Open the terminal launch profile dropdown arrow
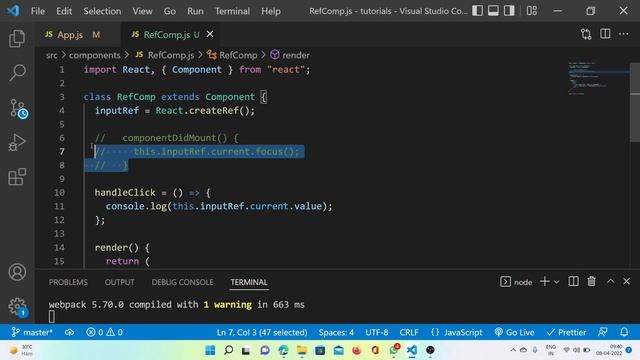The height and width of the screenshot is (360, 640). click(x=556, y=282)
